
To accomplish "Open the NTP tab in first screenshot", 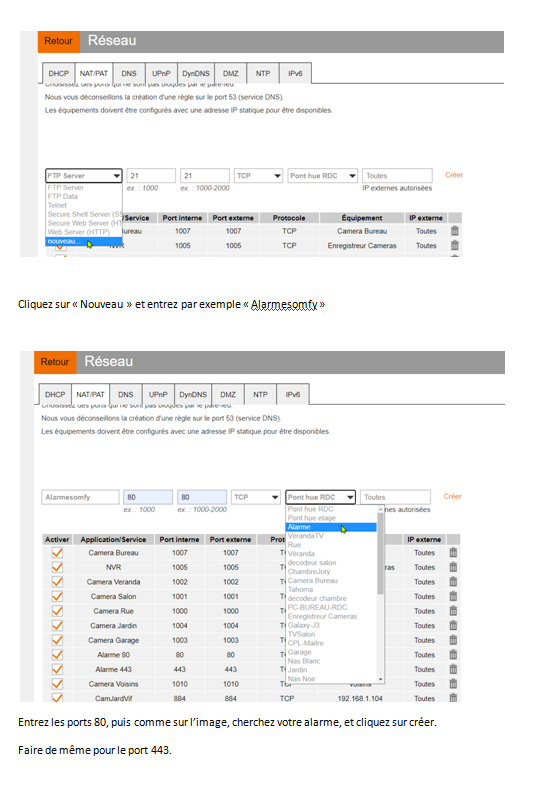I will [263, 74].
